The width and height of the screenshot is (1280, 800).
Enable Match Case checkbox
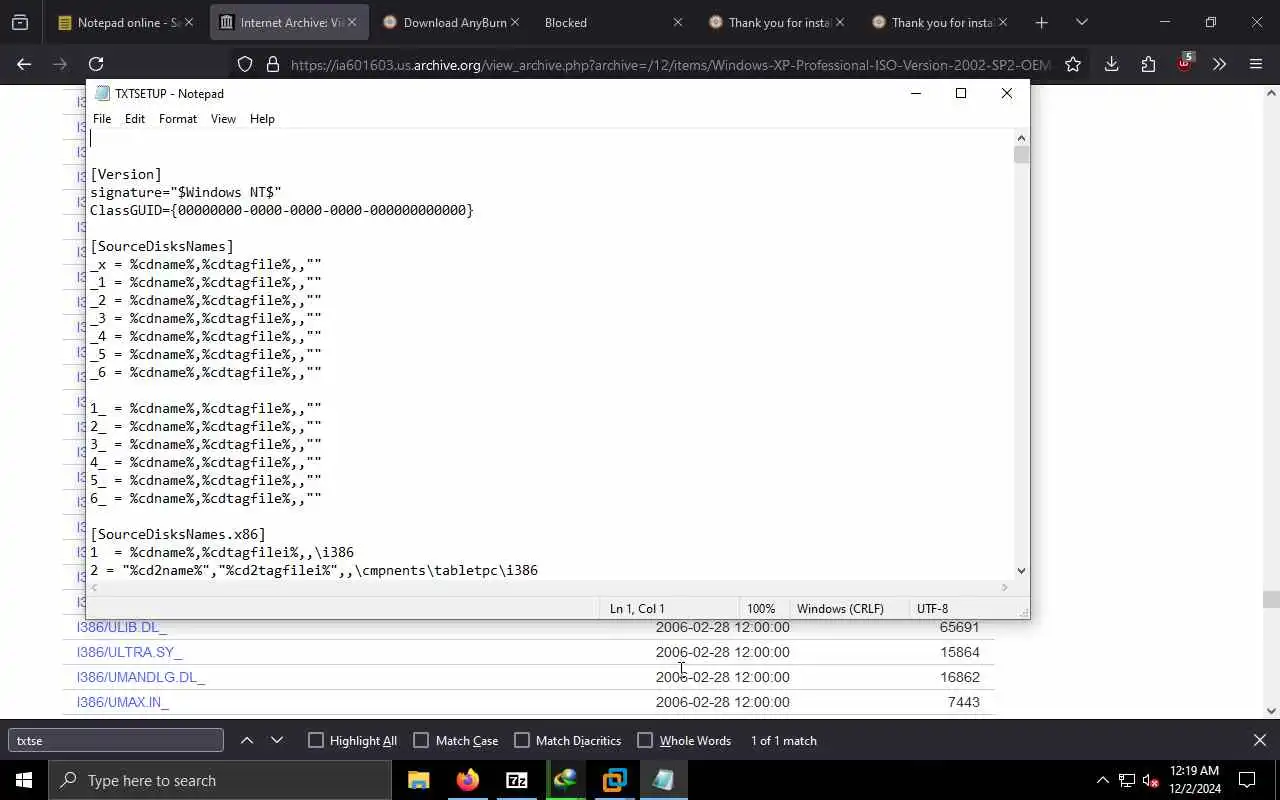(421, 740)
